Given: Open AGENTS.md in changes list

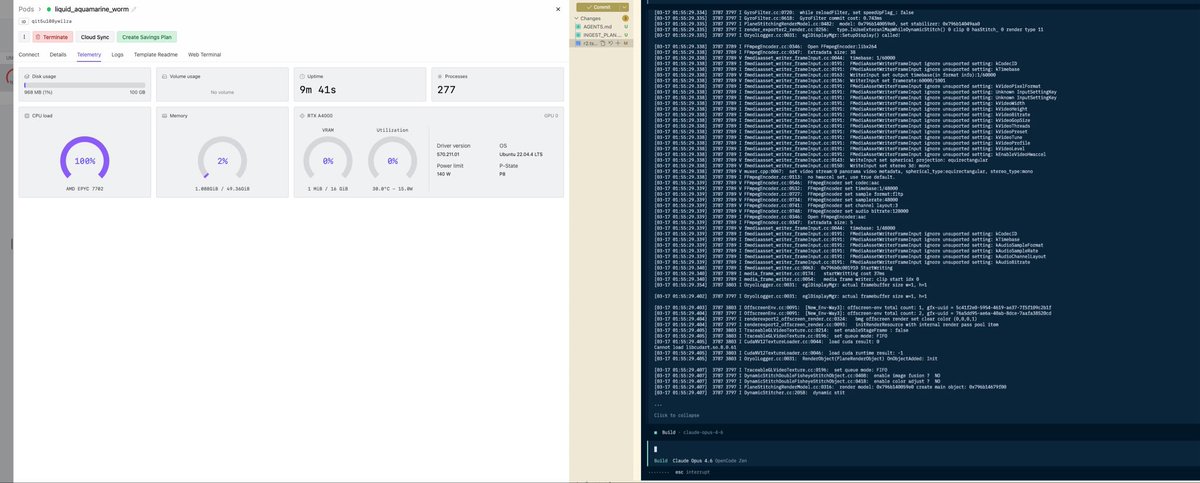Looking at the screenshot, I should point(598,27).
